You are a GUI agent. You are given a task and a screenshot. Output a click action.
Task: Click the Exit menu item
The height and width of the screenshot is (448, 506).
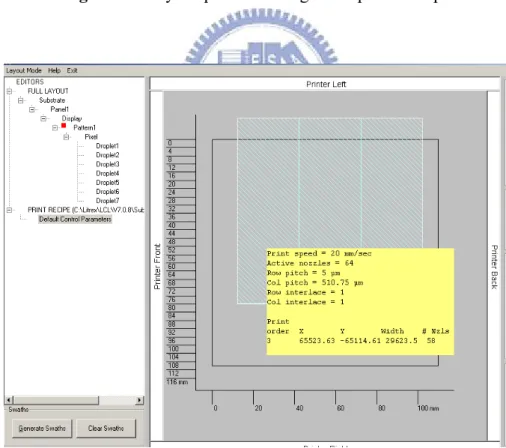[72, 71]
